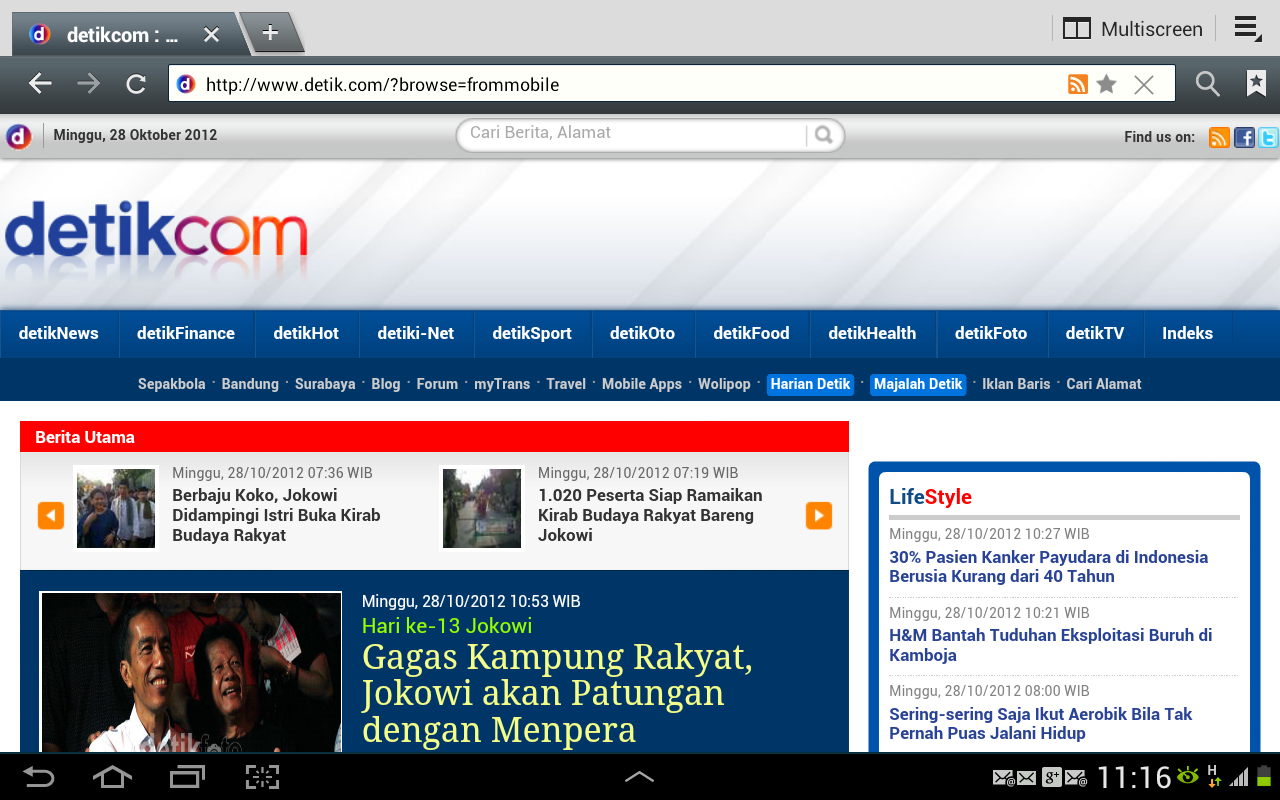Enable Multiscreen mode

(x=1133, y=29)
